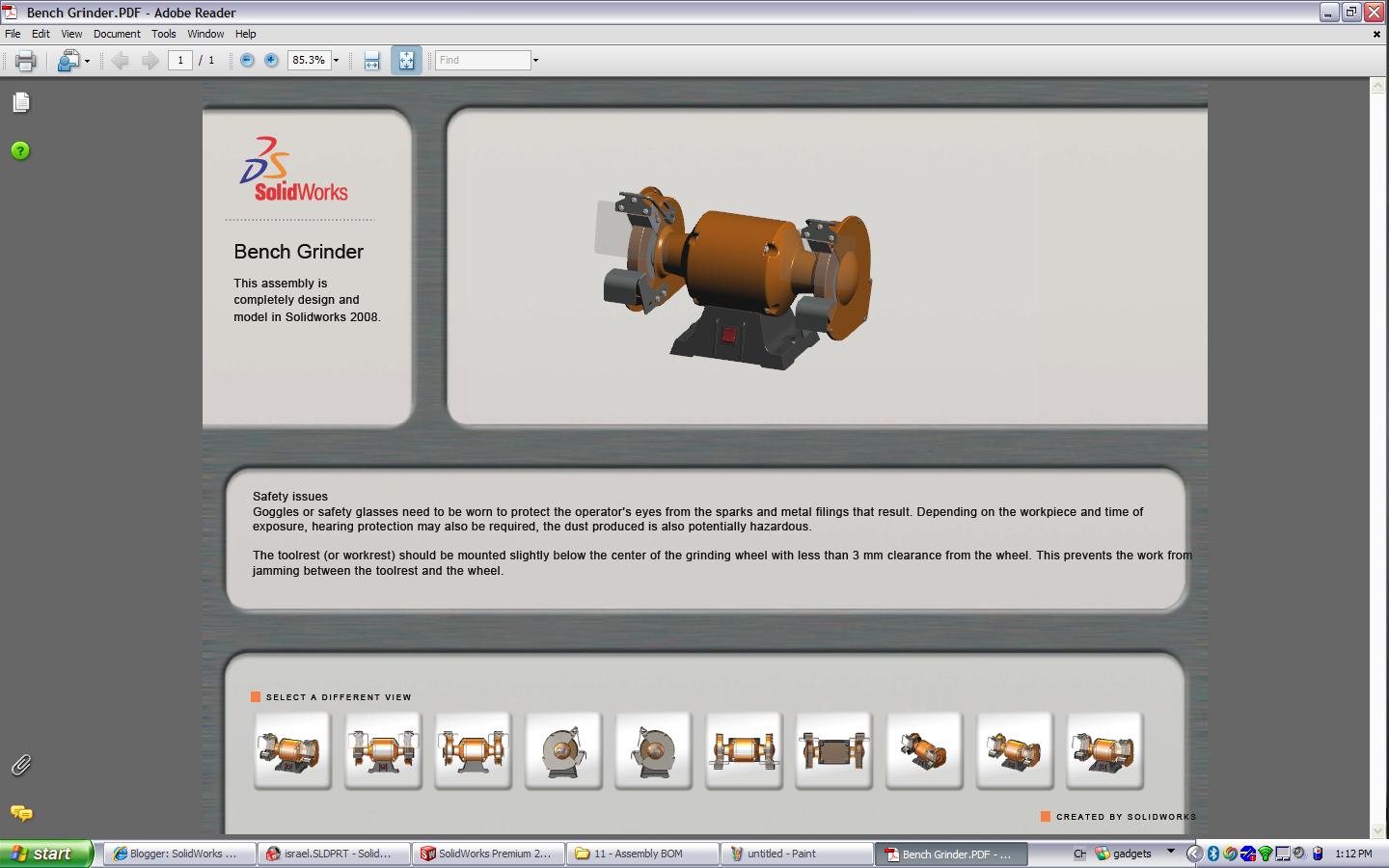Viewport: 1389px width, 868px height.
Task: Click the green wireless network tray icon
Action: pyautogui.click(x=1266, y=854)
